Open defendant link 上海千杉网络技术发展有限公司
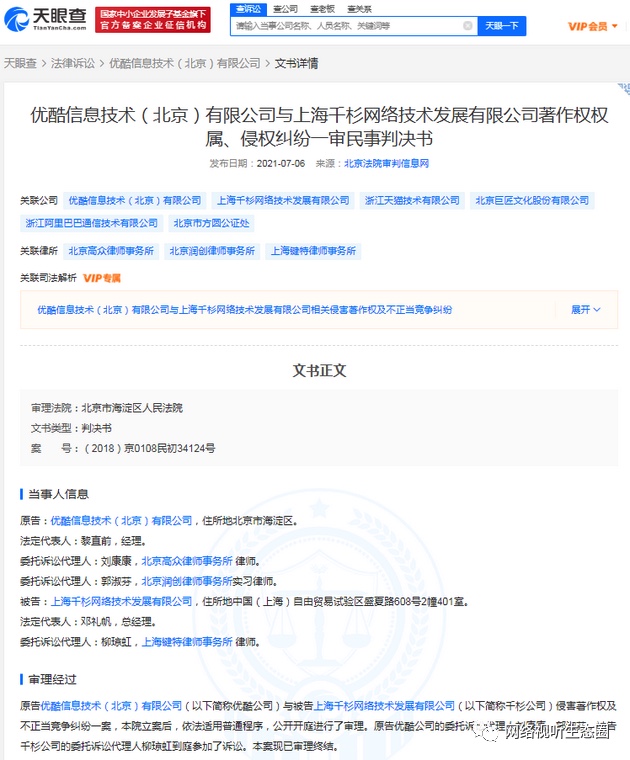The width and height of the screenshot is (630, 760). pos(121,602)
